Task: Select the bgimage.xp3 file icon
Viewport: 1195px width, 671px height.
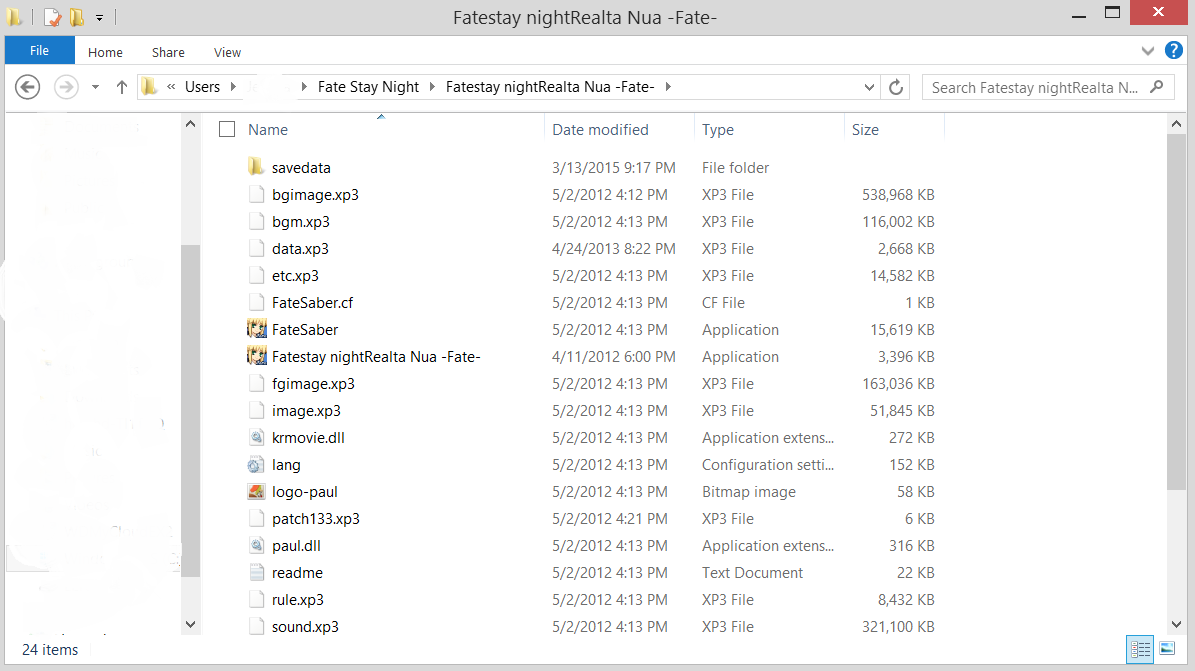Action: pyautogui.click(x=257, y=194)
